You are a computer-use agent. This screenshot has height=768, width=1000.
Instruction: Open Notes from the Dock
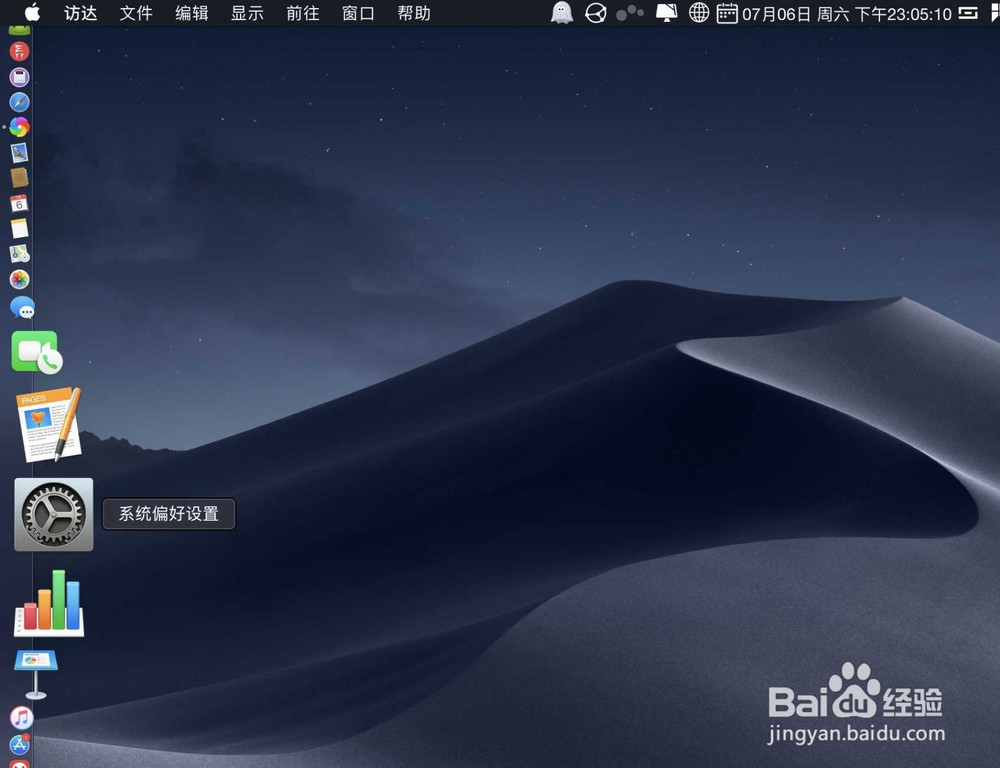(19, 228)
